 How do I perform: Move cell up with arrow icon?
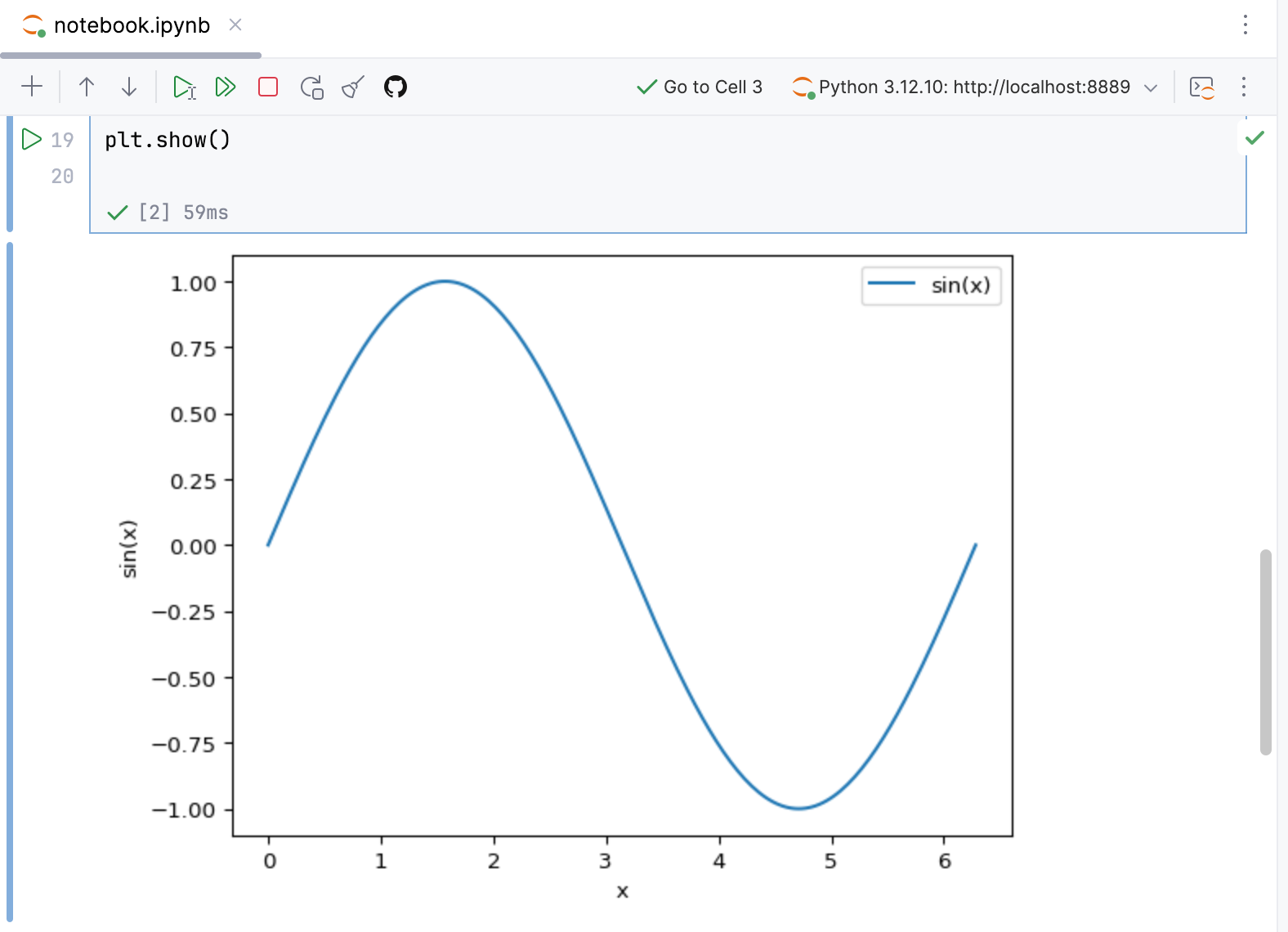[87, 87]
